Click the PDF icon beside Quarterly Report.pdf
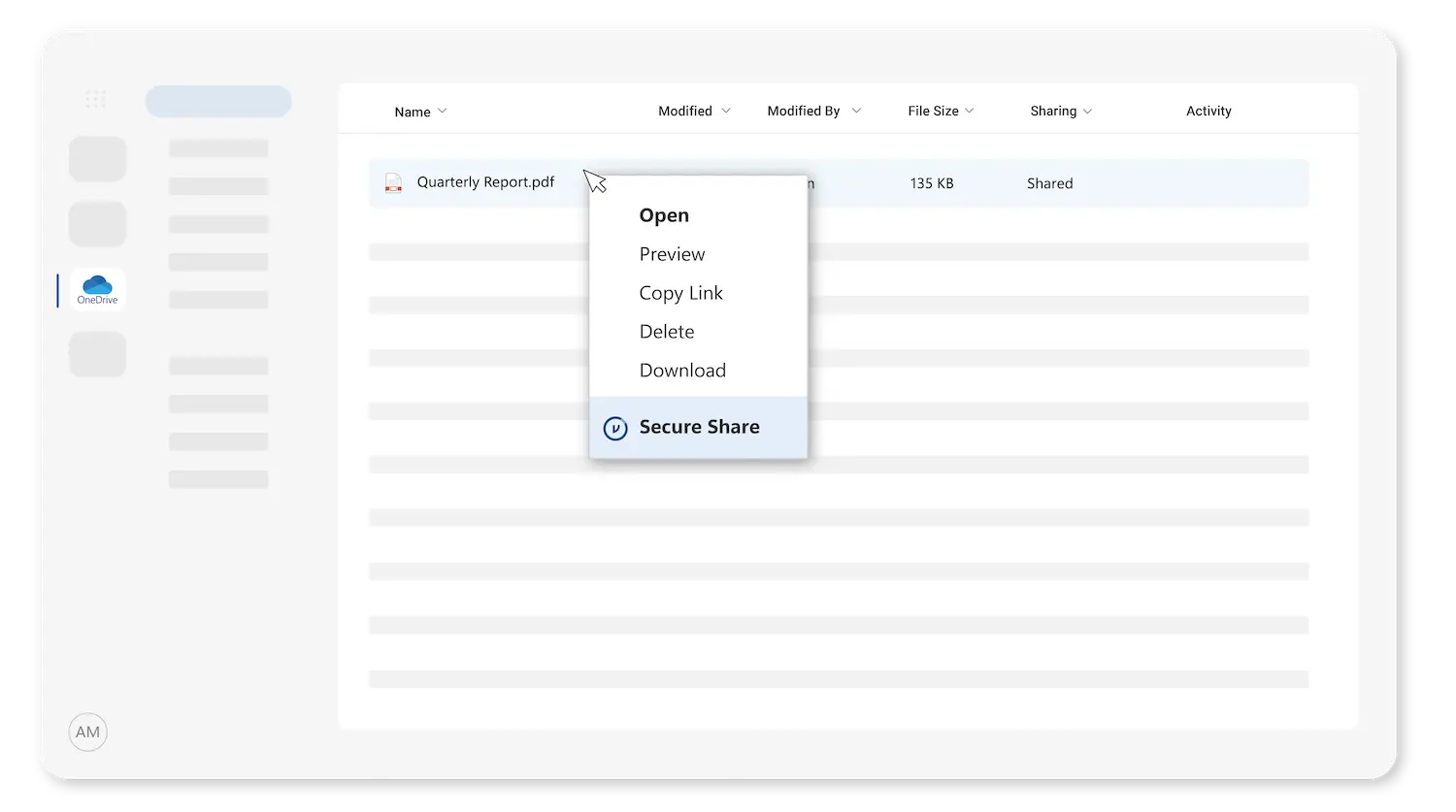The height and width of the screenshot is (812, 1456). pos(392,182)
